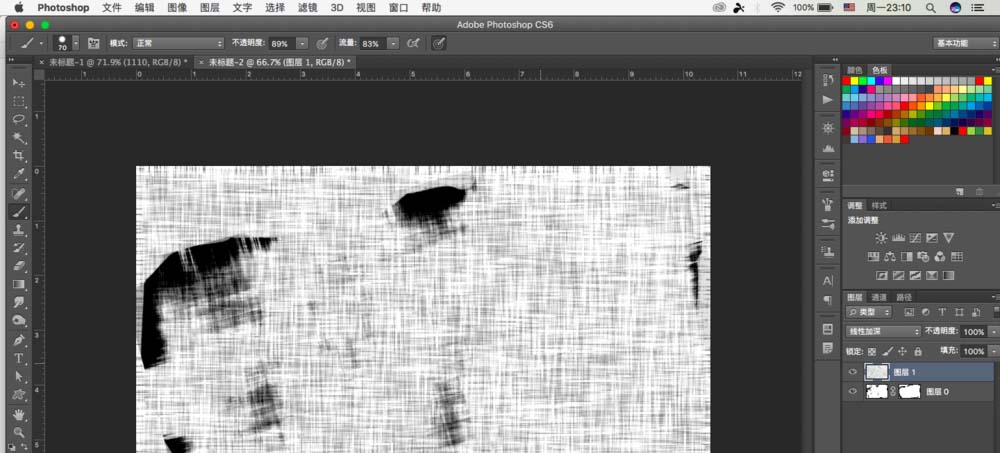Image resolution: width=1000 pixels, height=453 pixels.
Task: Open the 文件 menu
Action: (x=112, y=8)
